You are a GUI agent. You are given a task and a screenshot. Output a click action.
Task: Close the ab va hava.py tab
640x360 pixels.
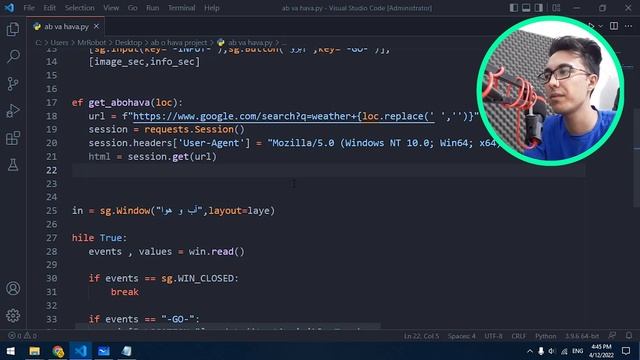coord(96,26)
